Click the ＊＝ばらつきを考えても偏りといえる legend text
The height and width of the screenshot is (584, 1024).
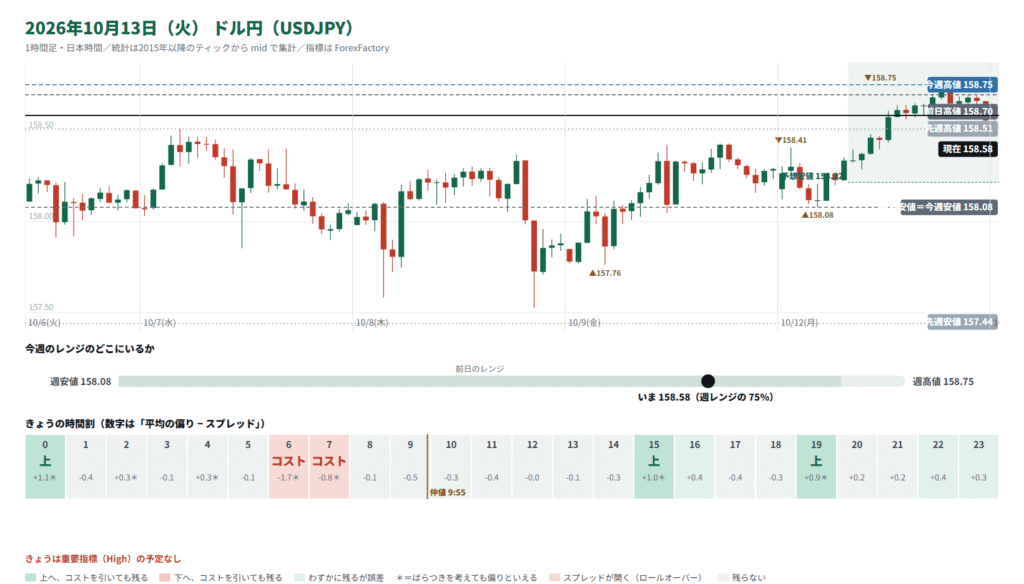(x=466, y=577)
